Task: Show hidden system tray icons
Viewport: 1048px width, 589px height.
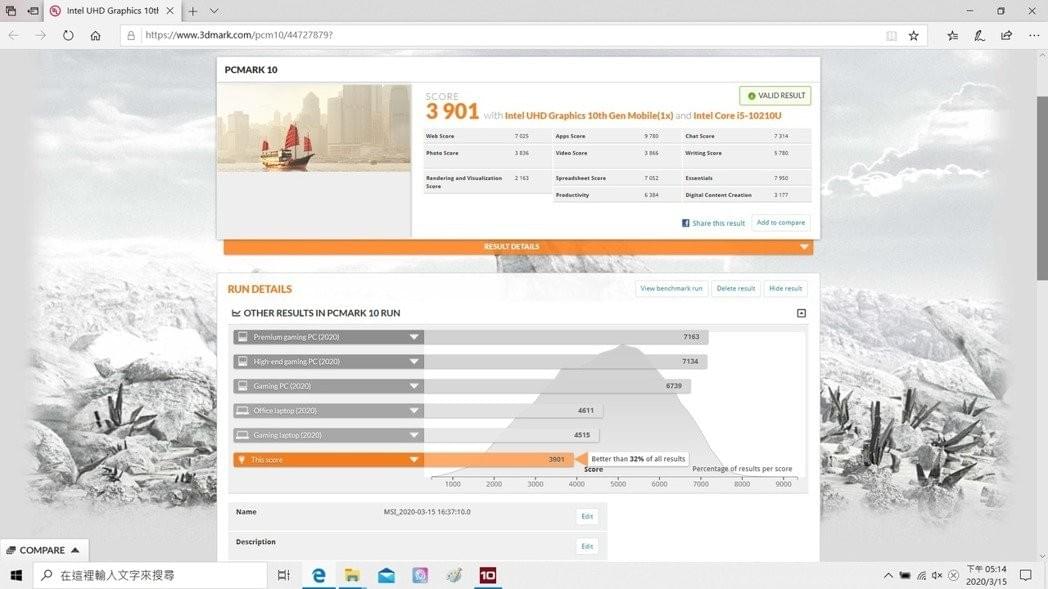Action: pyautogui.click(x=888, y=576)
